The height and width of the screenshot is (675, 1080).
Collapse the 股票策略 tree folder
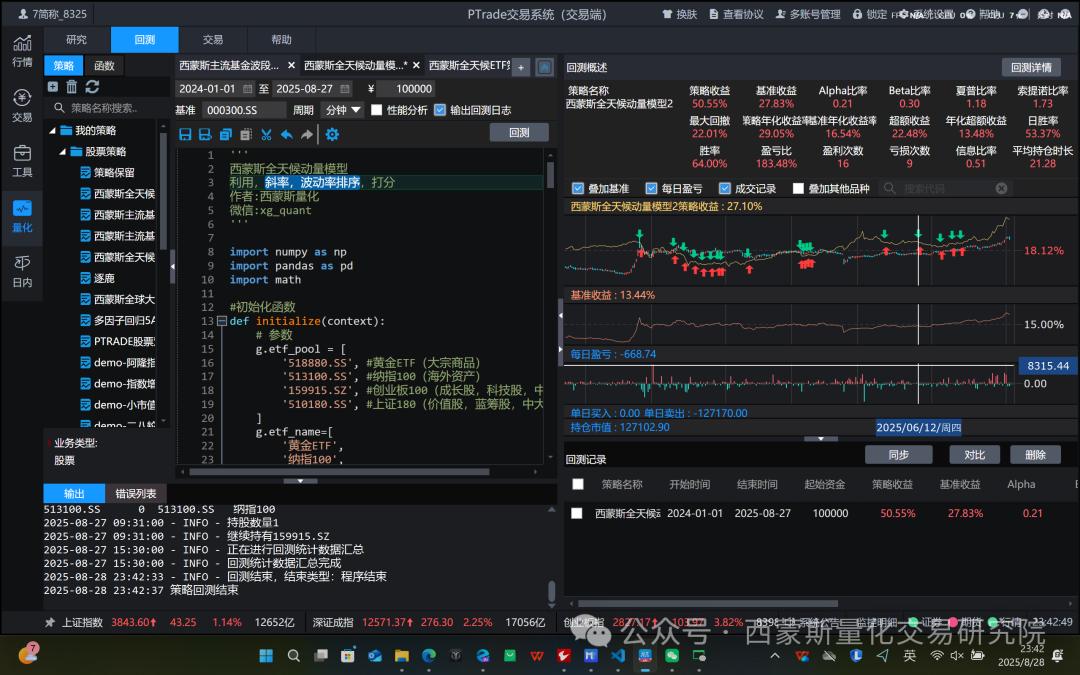(x=63, y=152)
